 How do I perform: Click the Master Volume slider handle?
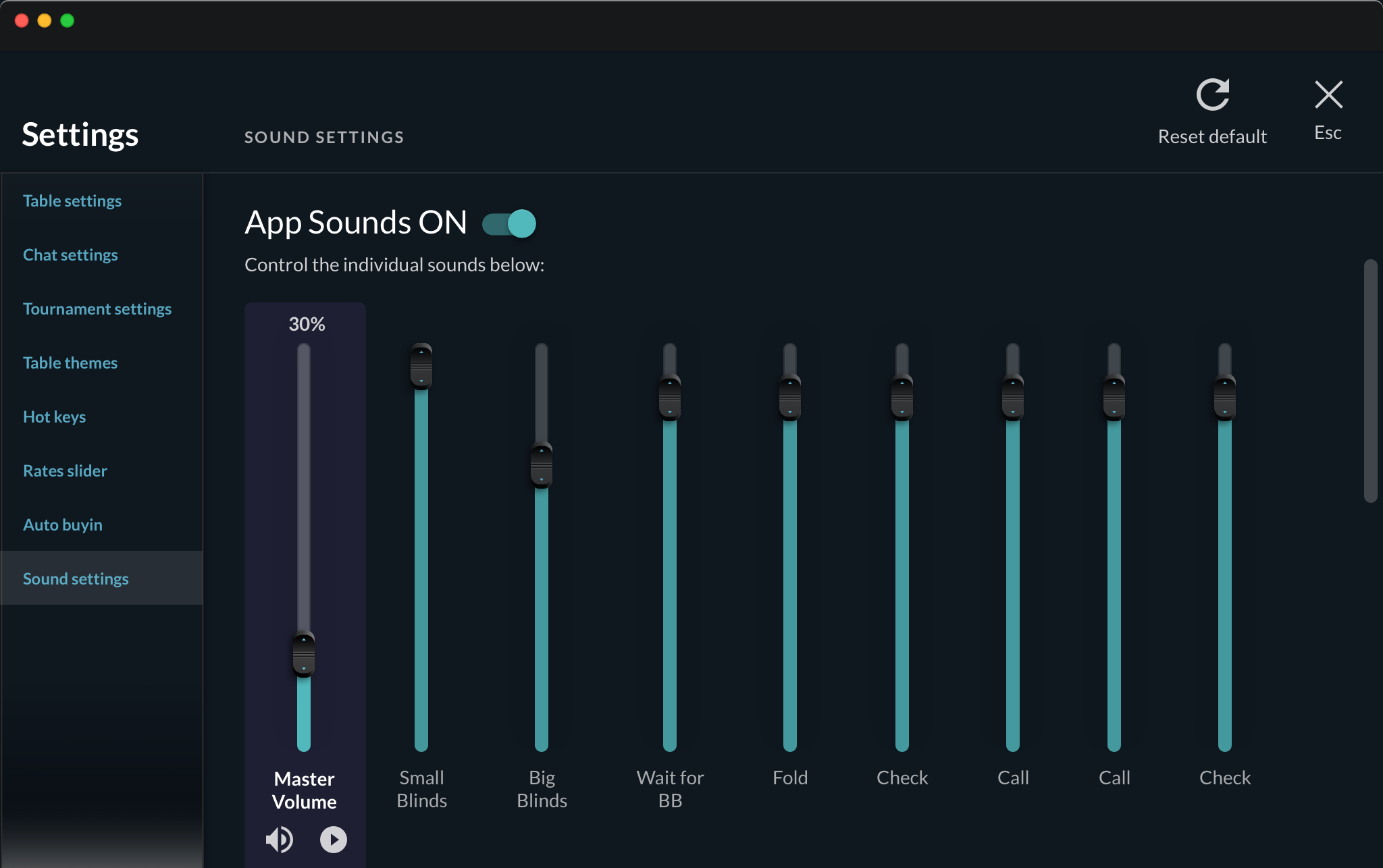(x=304, y=654)
